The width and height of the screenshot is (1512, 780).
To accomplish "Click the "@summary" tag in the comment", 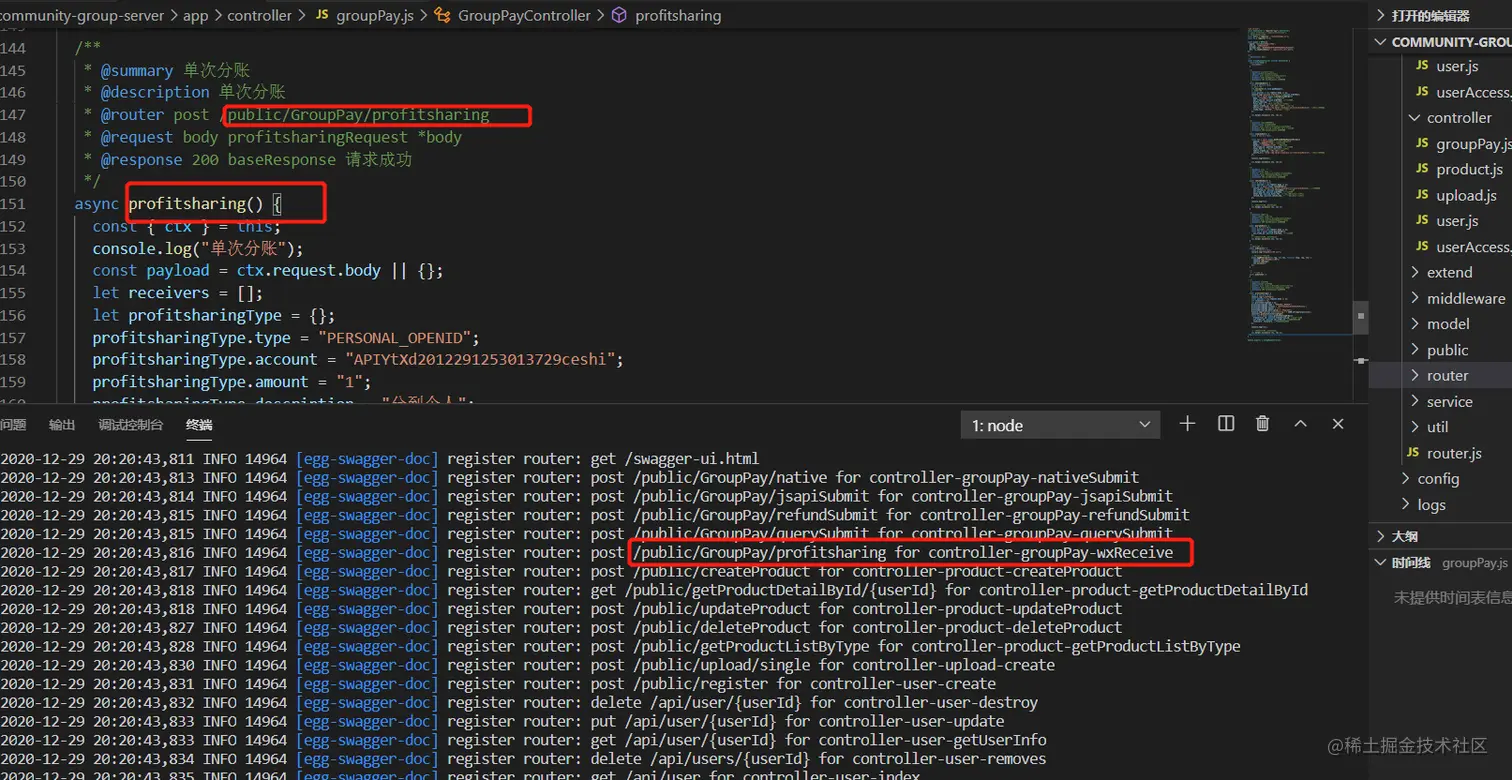I will [137, 71].
